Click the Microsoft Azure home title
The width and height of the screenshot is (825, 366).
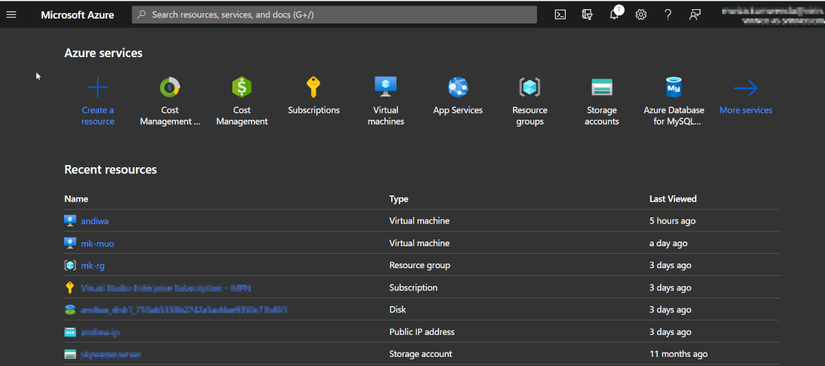[x=77, y=15]
